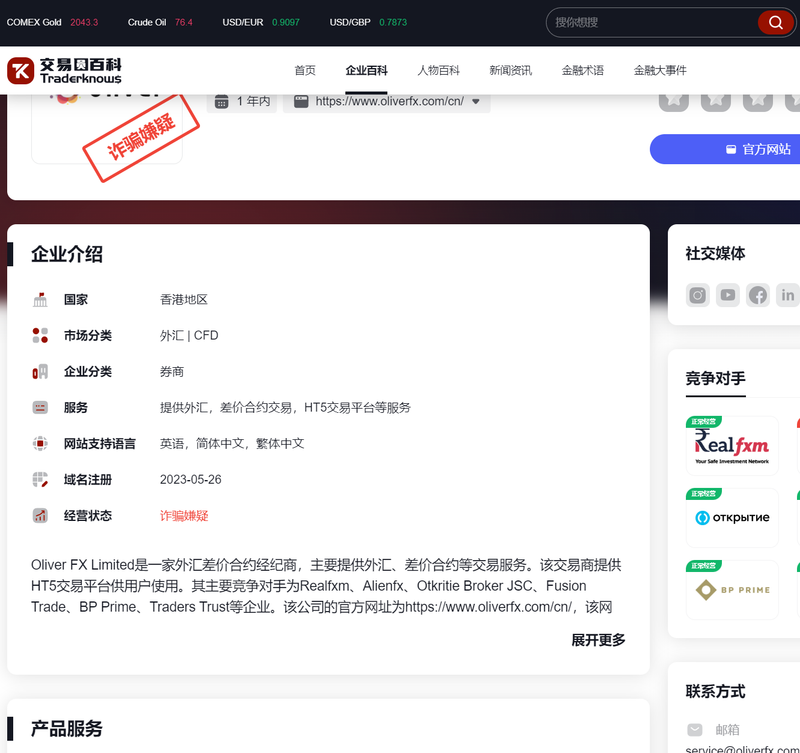Open the Instagram social media icon
The width and height of the screenshot is (800, 753).
tap(697, 295)
